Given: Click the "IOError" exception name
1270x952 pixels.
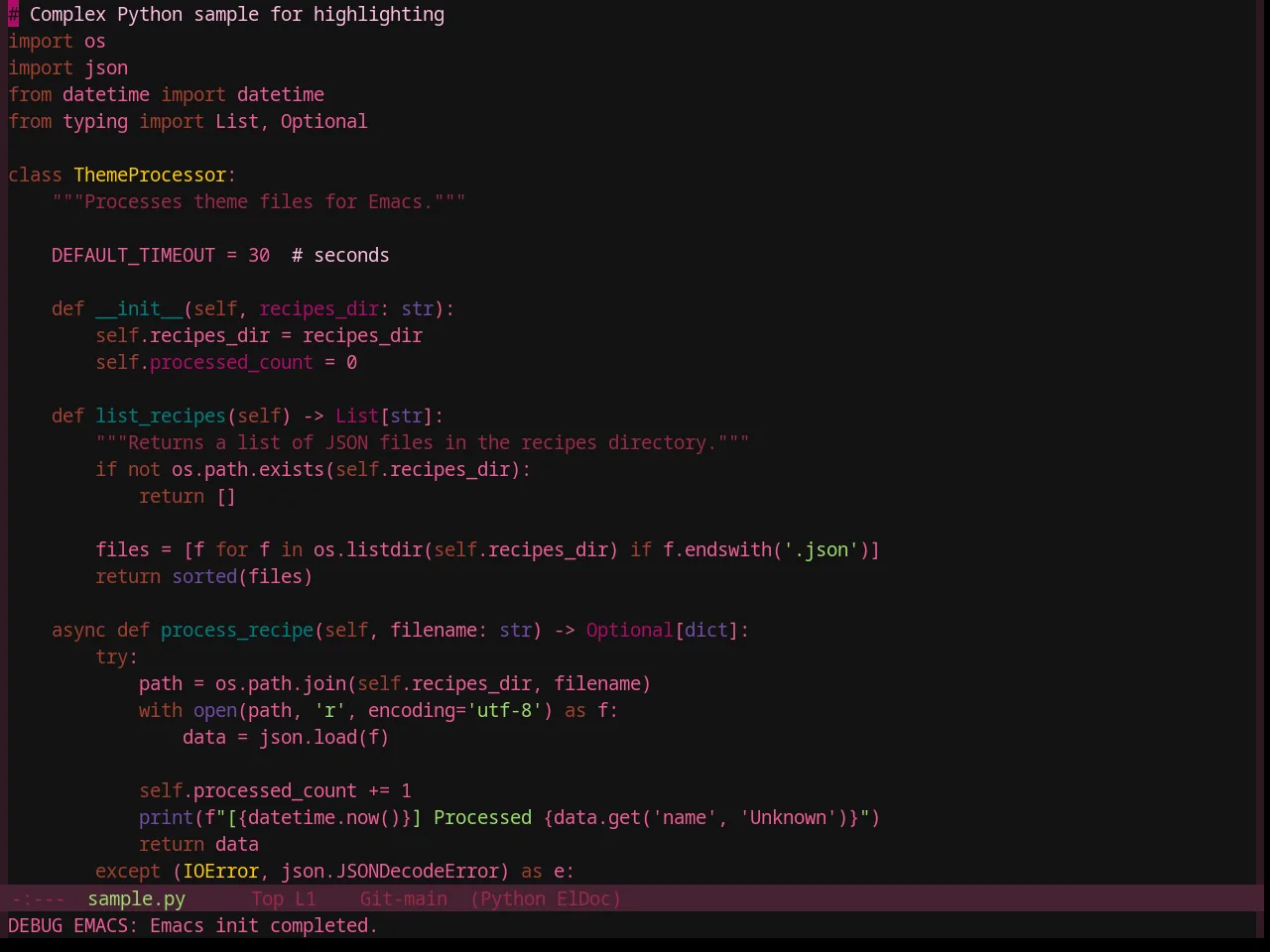Looking at the screenshot, I should 220,871.
